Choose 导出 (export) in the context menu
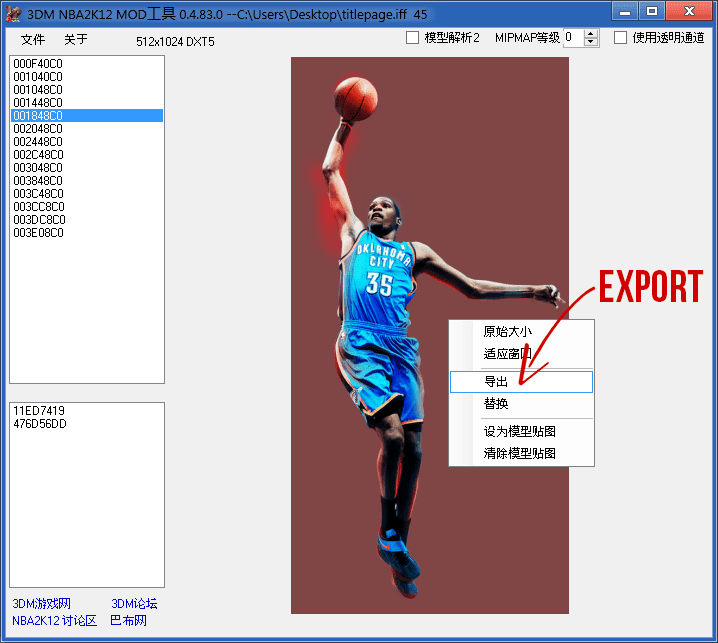Image resolution: width=718 pixels, height=643 pixels. pos(521,382)
